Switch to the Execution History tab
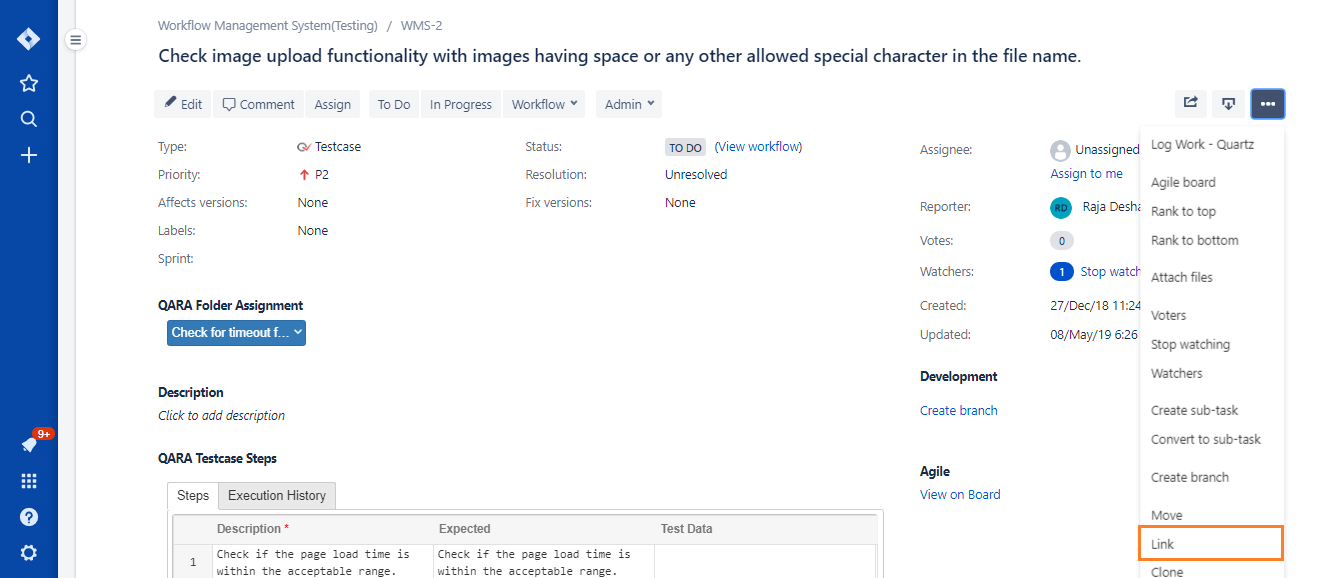 point(277,496)
